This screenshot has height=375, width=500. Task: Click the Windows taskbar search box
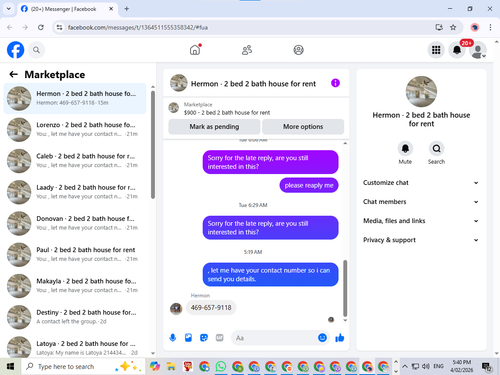(83, 367)
